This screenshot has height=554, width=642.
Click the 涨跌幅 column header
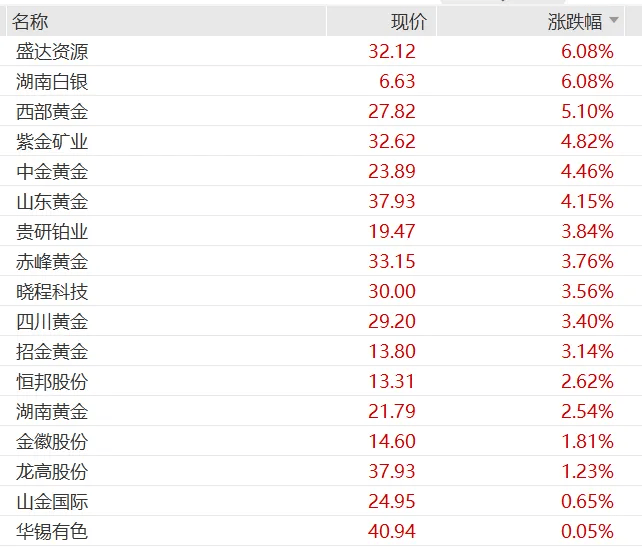[x=575, y=21]
